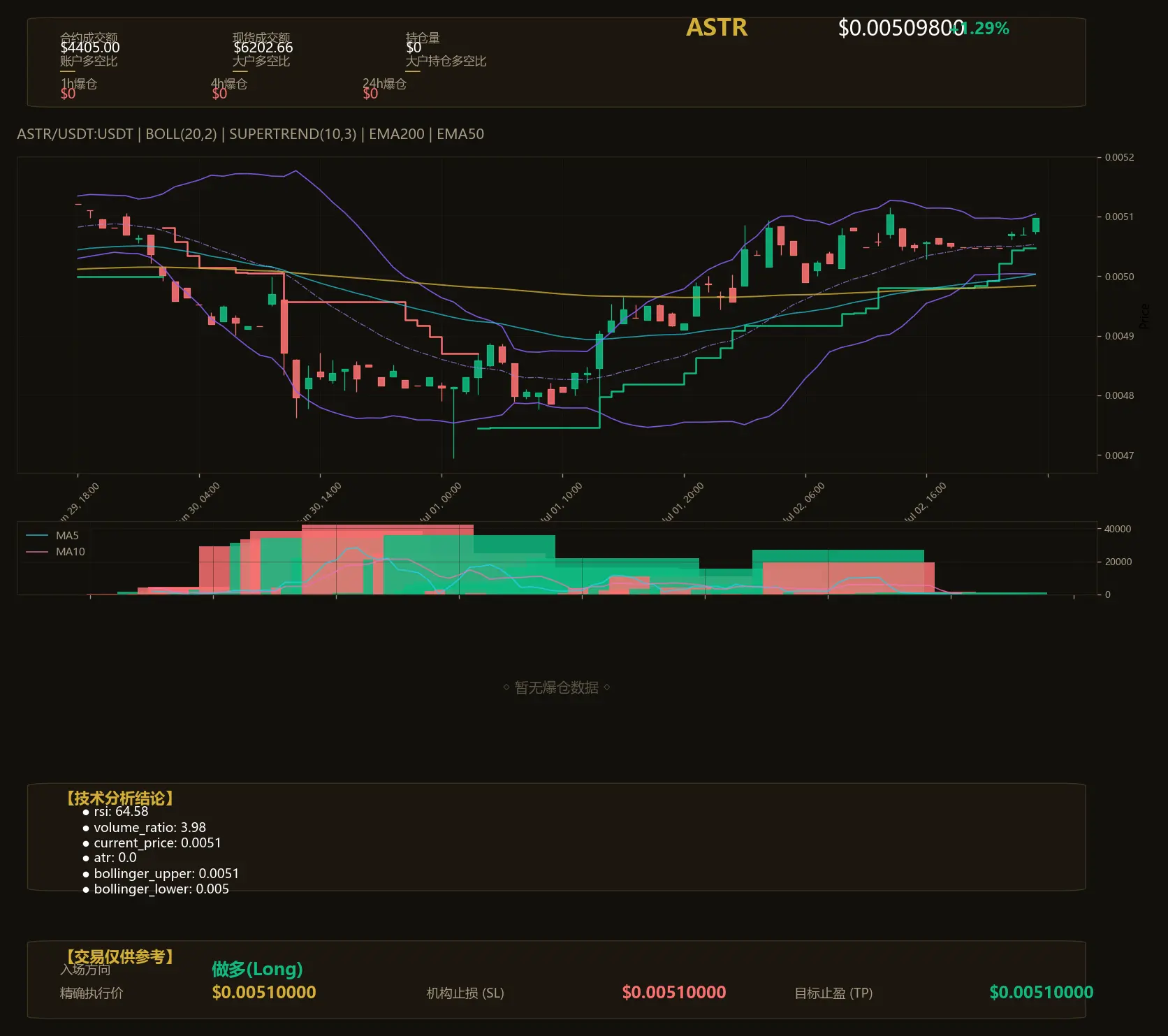The image size is (1168, 1036).
Task: Click the last green candlestick on the chart
Action: click(1036, 225)
